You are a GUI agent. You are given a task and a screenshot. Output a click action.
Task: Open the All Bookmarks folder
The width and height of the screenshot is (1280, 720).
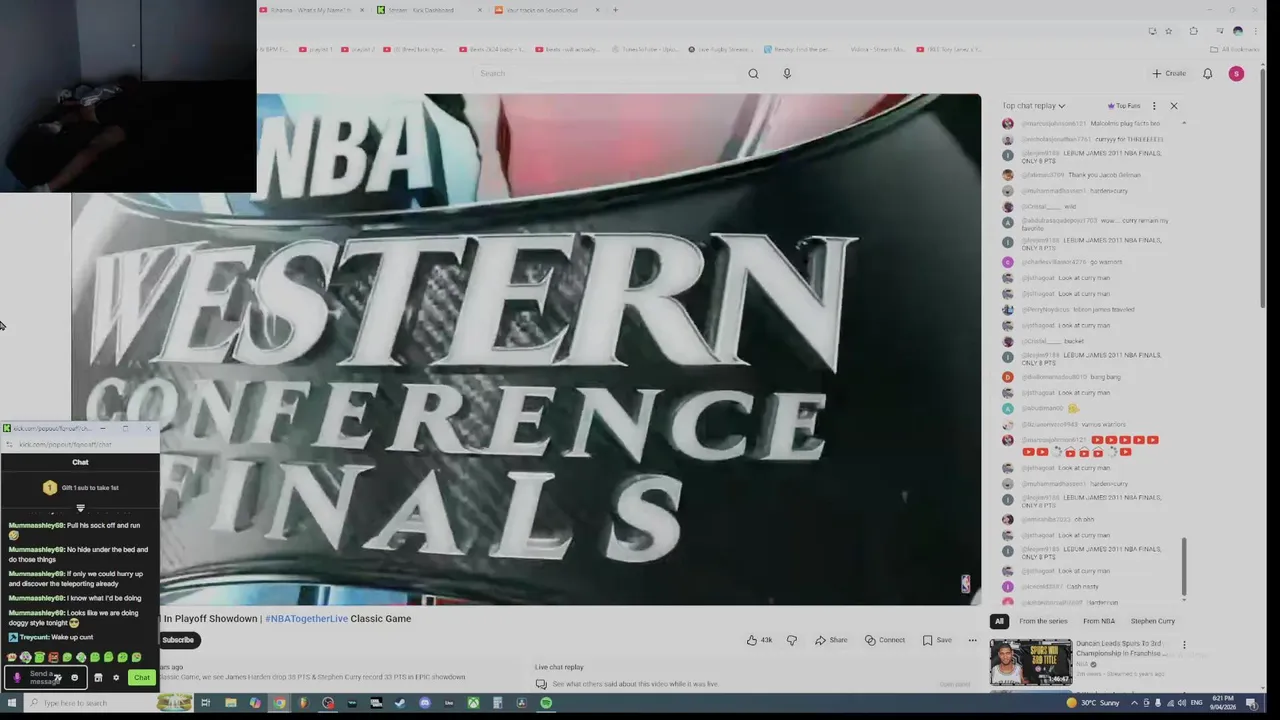tap(1235, 49)
